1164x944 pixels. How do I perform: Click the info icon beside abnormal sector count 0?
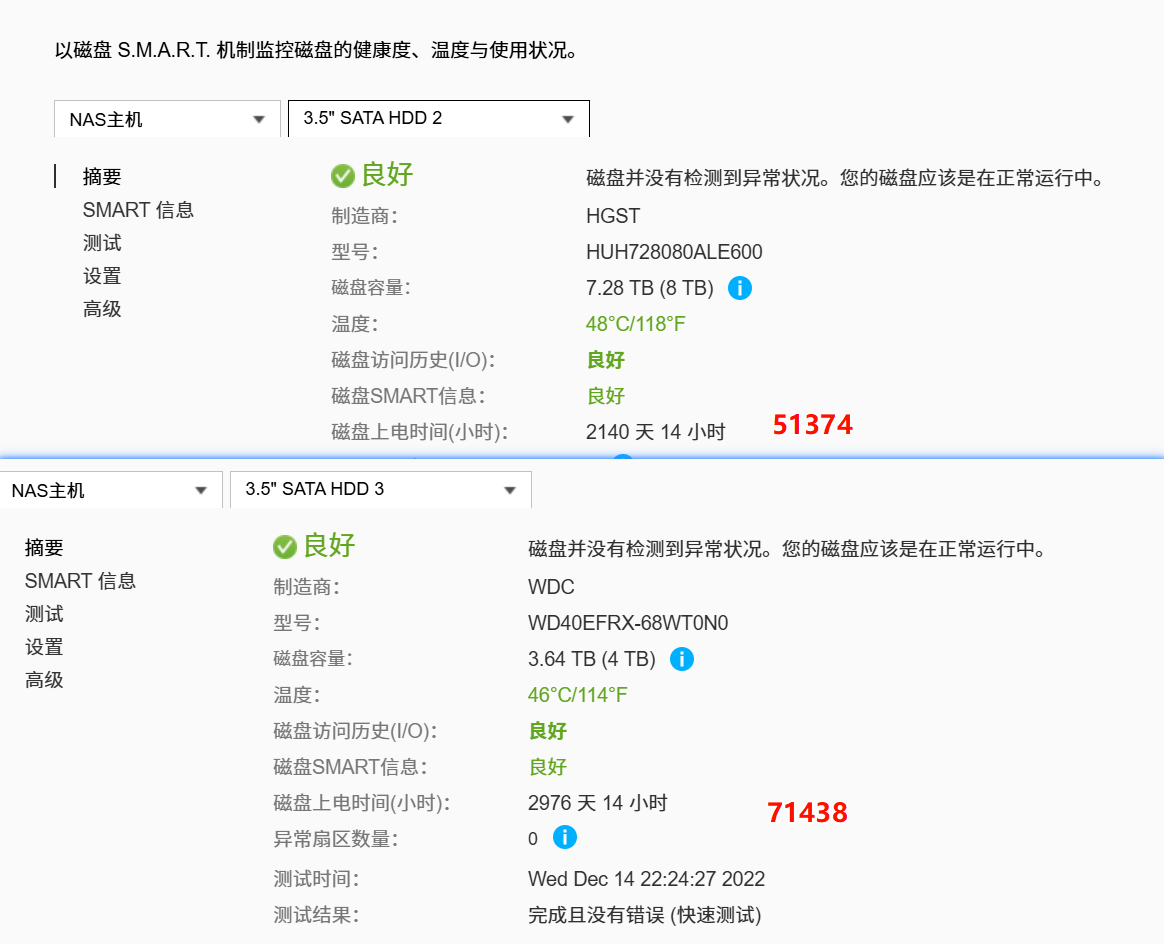pyautogui.click(x=565, y=837)
